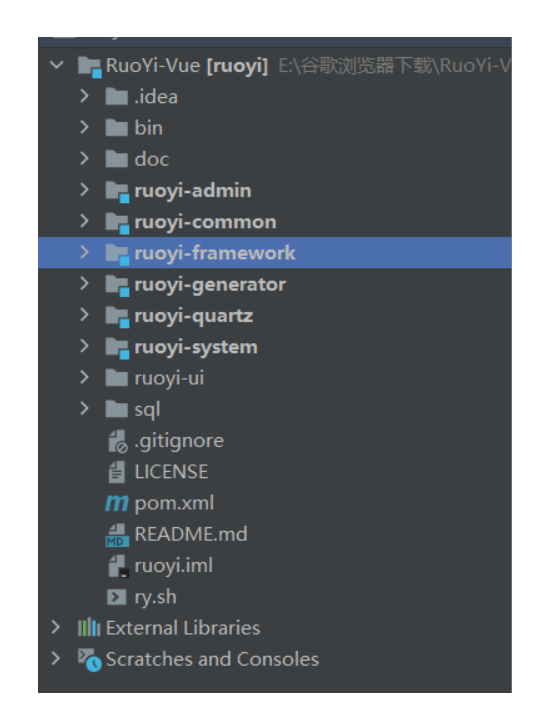
Task: Click the shell script icon for ry.sh
Action: point(117,597)
